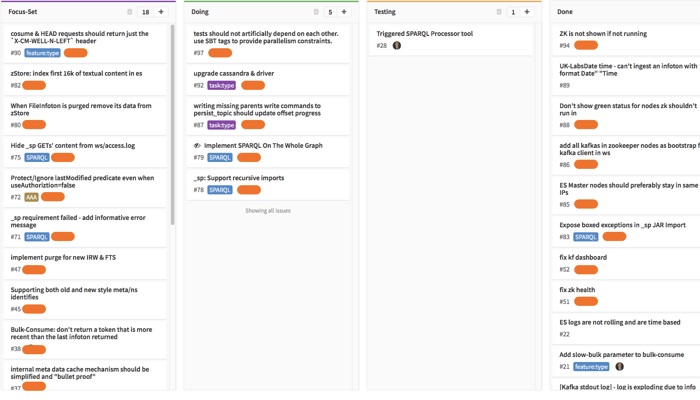
Task: Open 'fix kf dashboard' issue card
Action: (583, 257)
